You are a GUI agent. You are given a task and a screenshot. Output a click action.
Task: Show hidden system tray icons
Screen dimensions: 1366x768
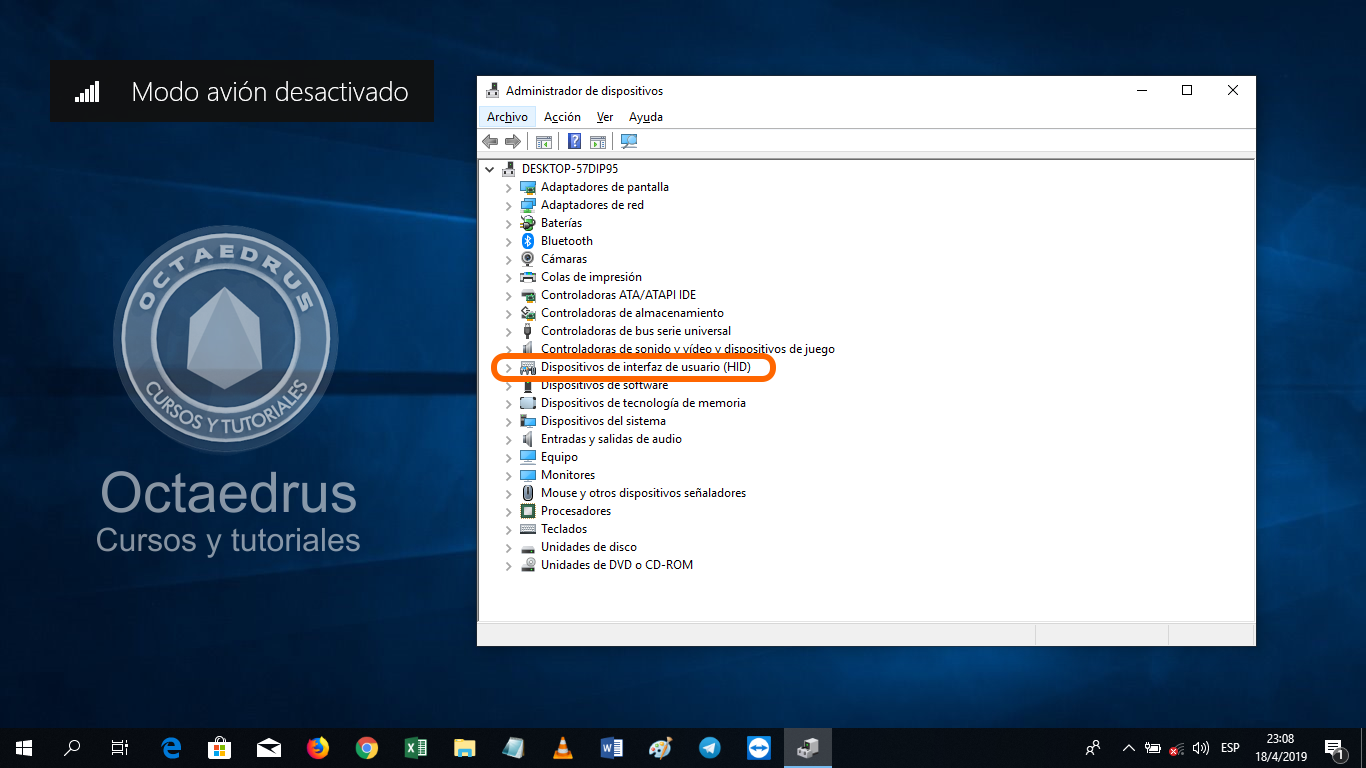(x=1129, y=748)
